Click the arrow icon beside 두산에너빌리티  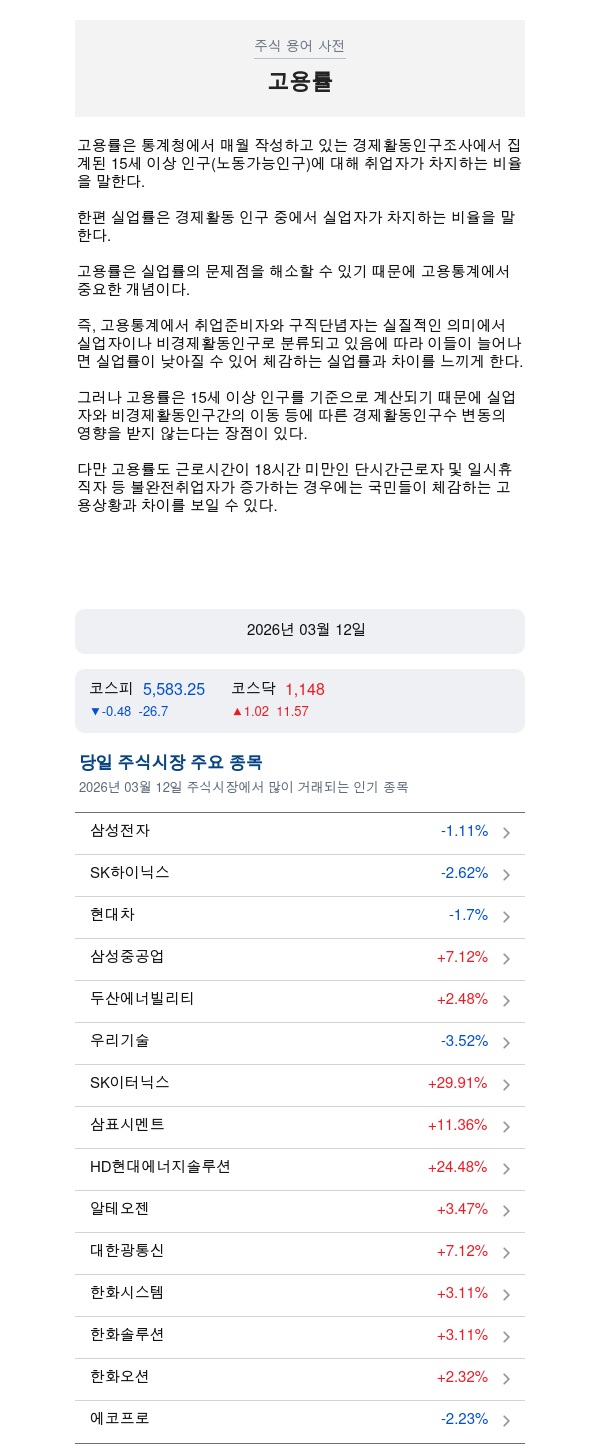[507, 1001]
